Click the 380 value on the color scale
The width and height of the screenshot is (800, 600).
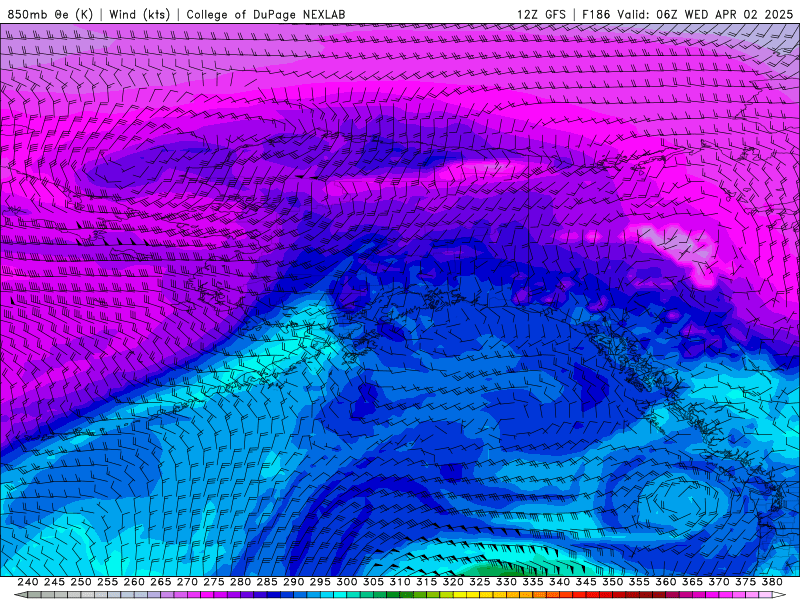coord(771,582)
